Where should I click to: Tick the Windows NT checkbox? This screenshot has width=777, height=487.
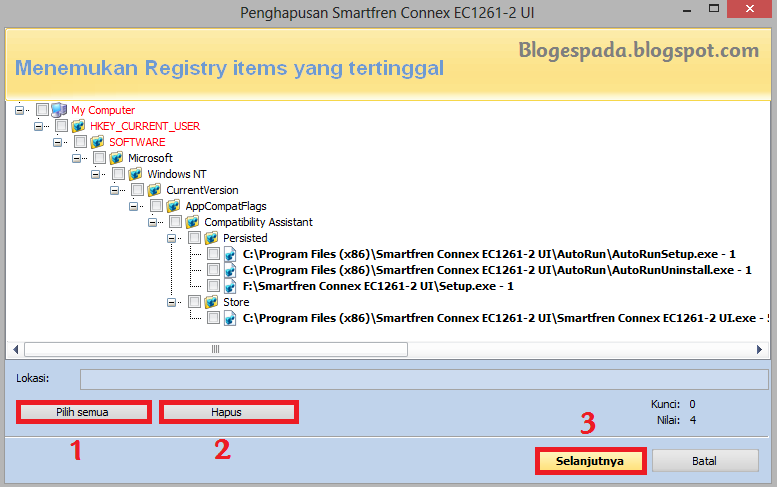click(x=118, y=173)
